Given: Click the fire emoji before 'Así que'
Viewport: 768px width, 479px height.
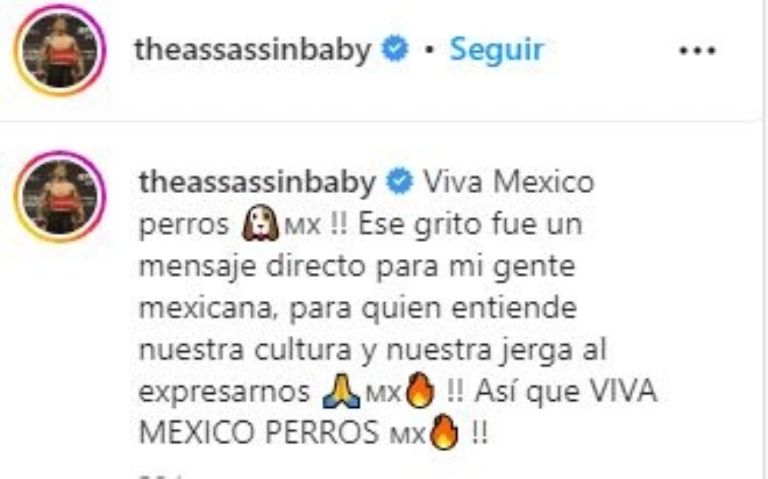Looking at the screenshot, I should point(420,390).
